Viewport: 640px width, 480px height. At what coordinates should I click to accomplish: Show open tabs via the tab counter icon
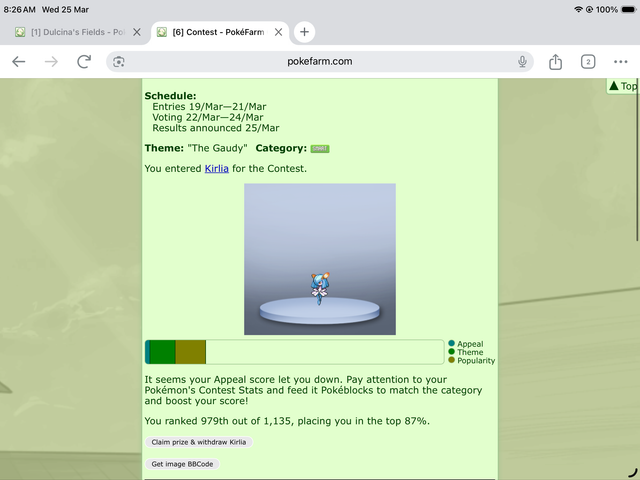[588, 62]
